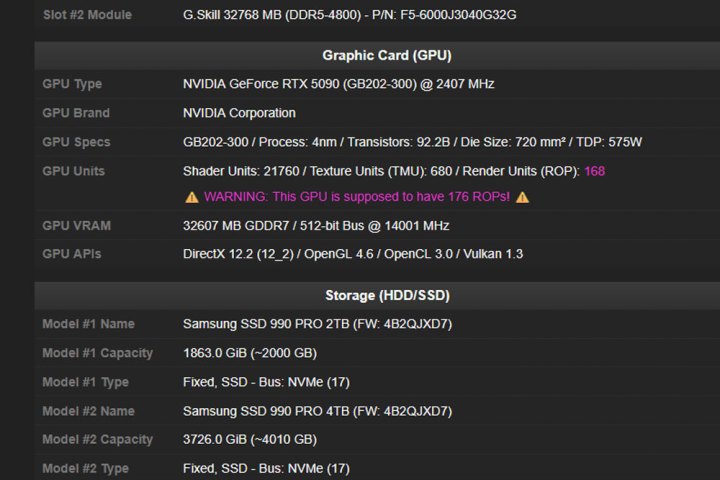Click the NVIDIA GeForce RTX 5090 value
The width and height of the screenshot is (720, 480).
[x=338, y=84]
